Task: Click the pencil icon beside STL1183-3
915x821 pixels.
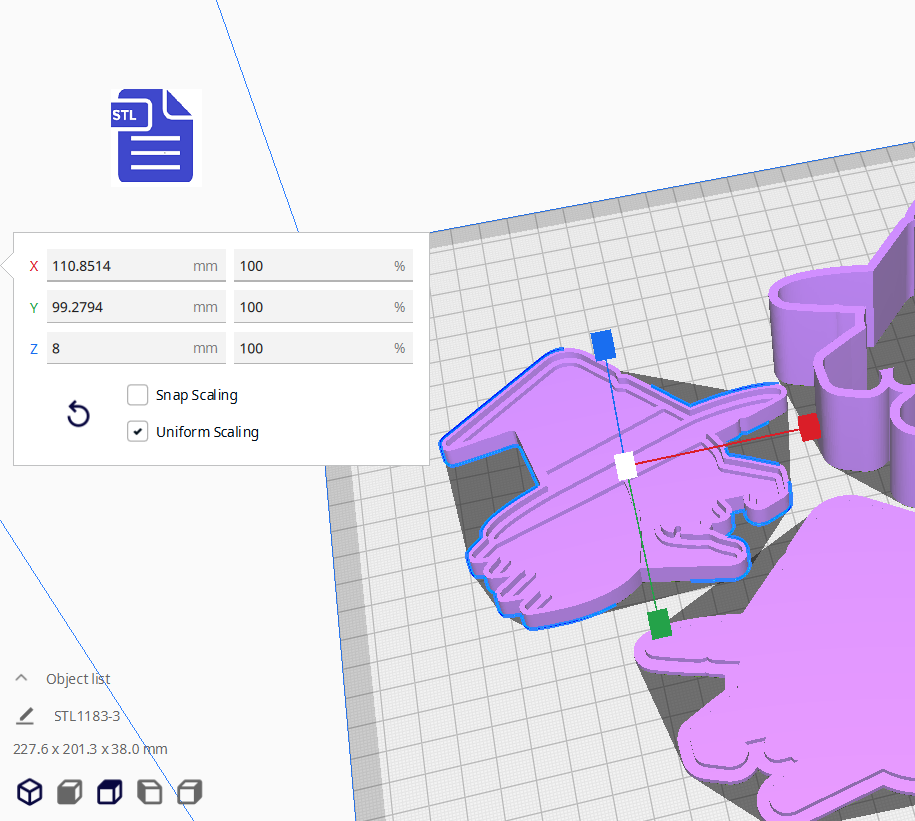Action: coord(25,716)
